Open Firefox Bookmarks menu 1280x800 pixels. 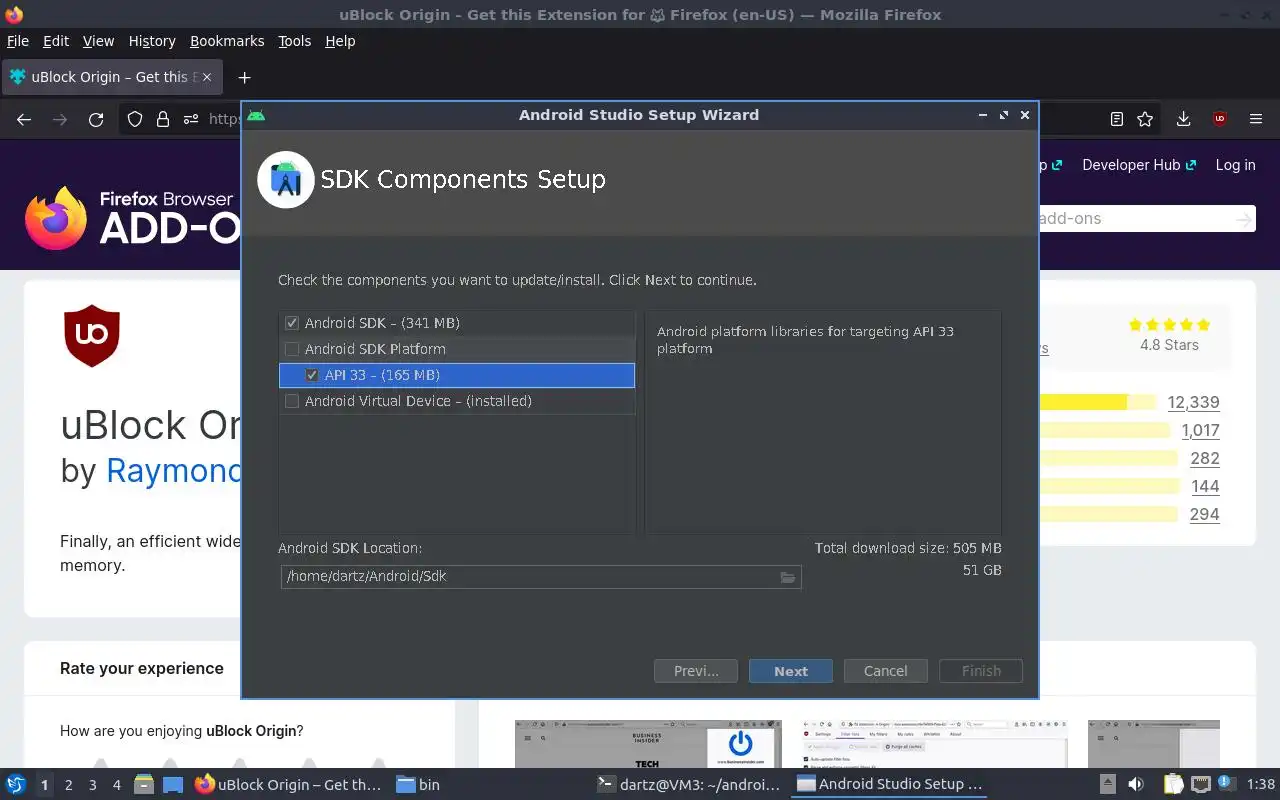[x=227, y=41]
